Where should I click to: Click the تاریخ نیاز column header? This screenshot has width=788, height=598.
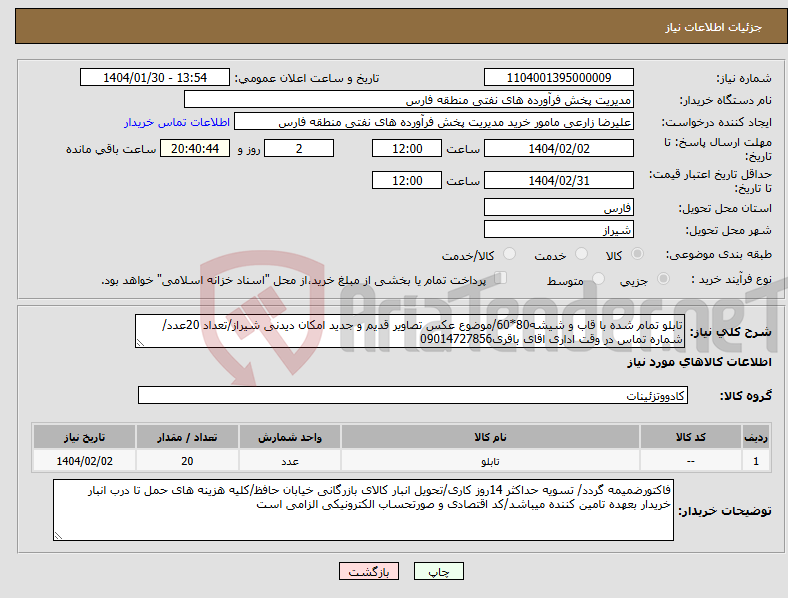pos(84,437)
